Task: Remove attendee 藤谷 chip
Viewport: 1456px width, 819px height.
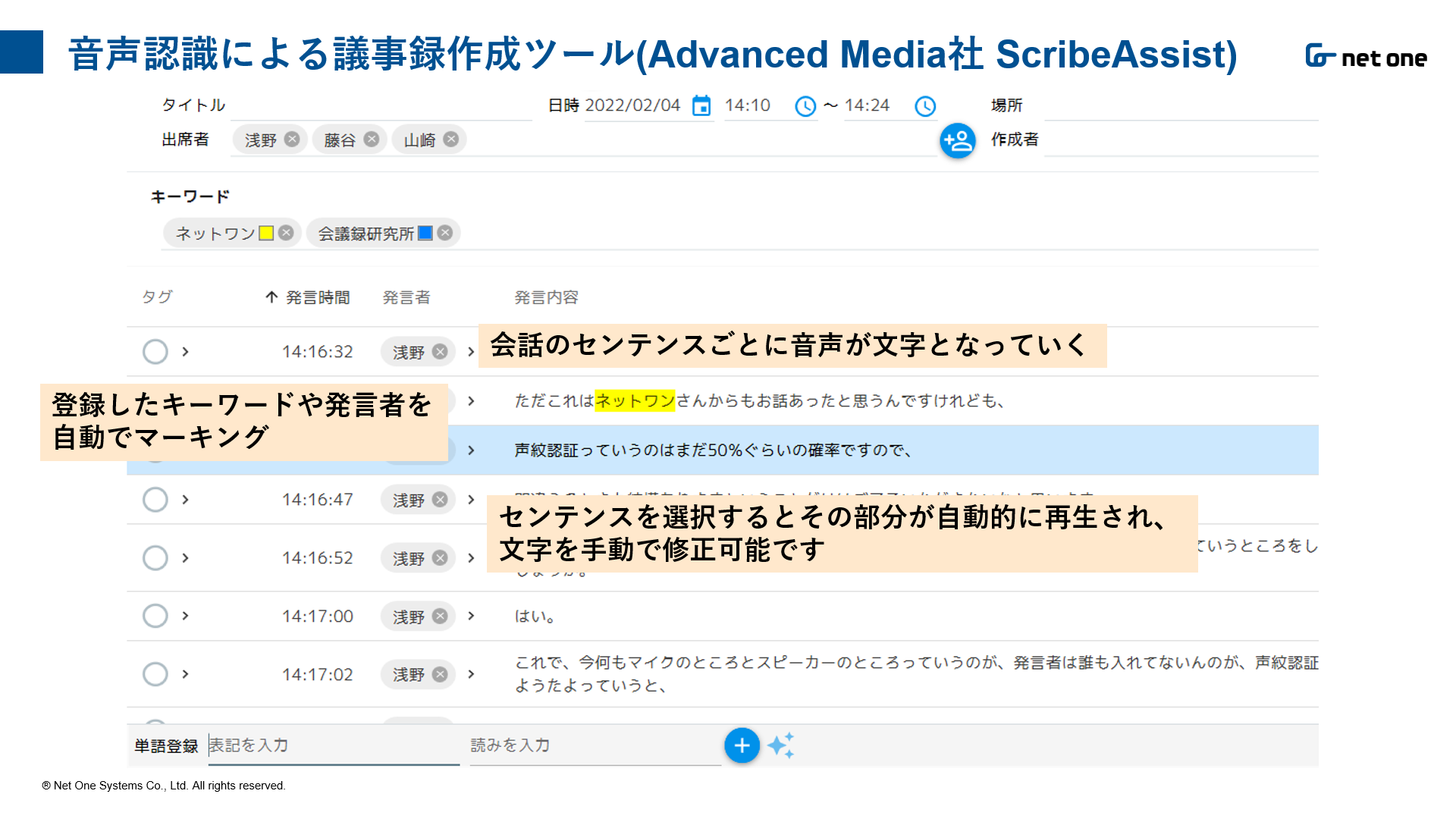Action: click(x=372, y=140)
